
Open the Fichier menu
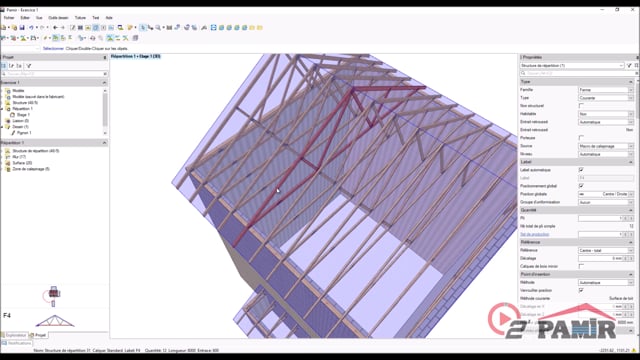pos(9,18)
